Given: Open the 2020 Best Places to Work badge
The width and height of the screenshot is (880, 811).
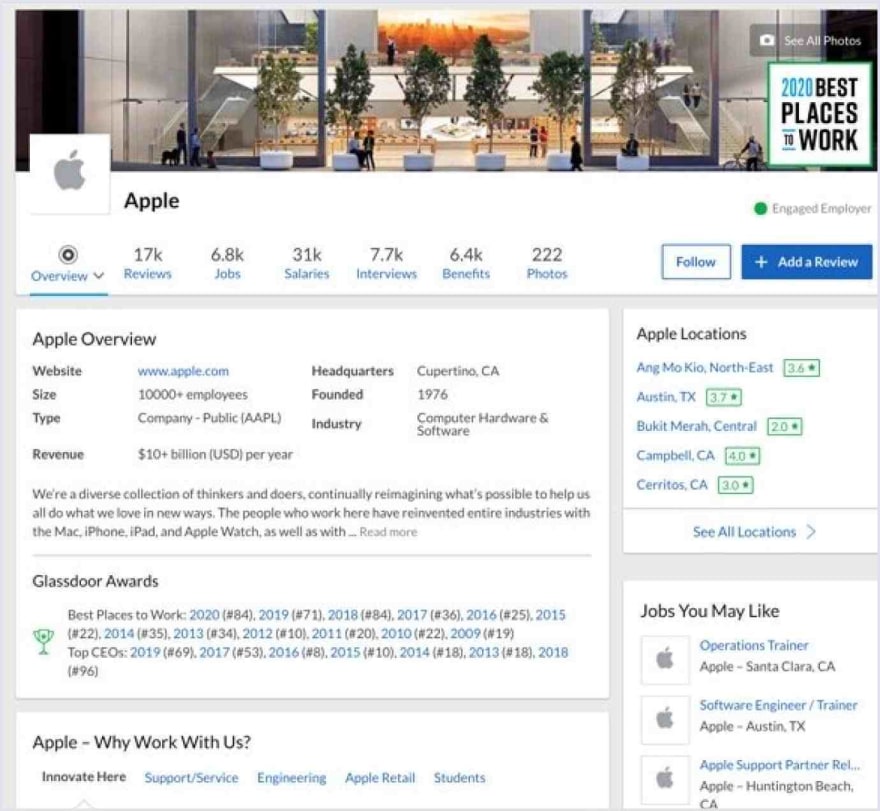Looking at the screenshot, I should (x=819, y=114).
